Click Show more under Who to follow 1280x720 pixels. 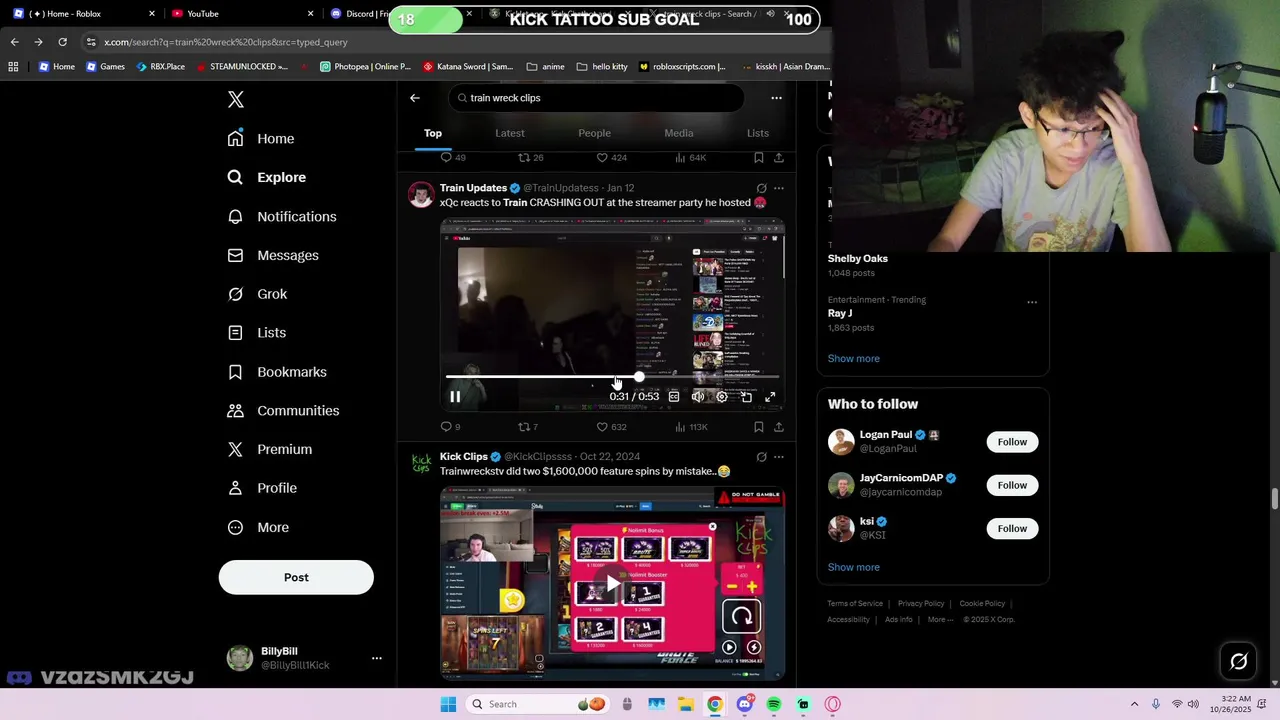(x=853, y=567)
